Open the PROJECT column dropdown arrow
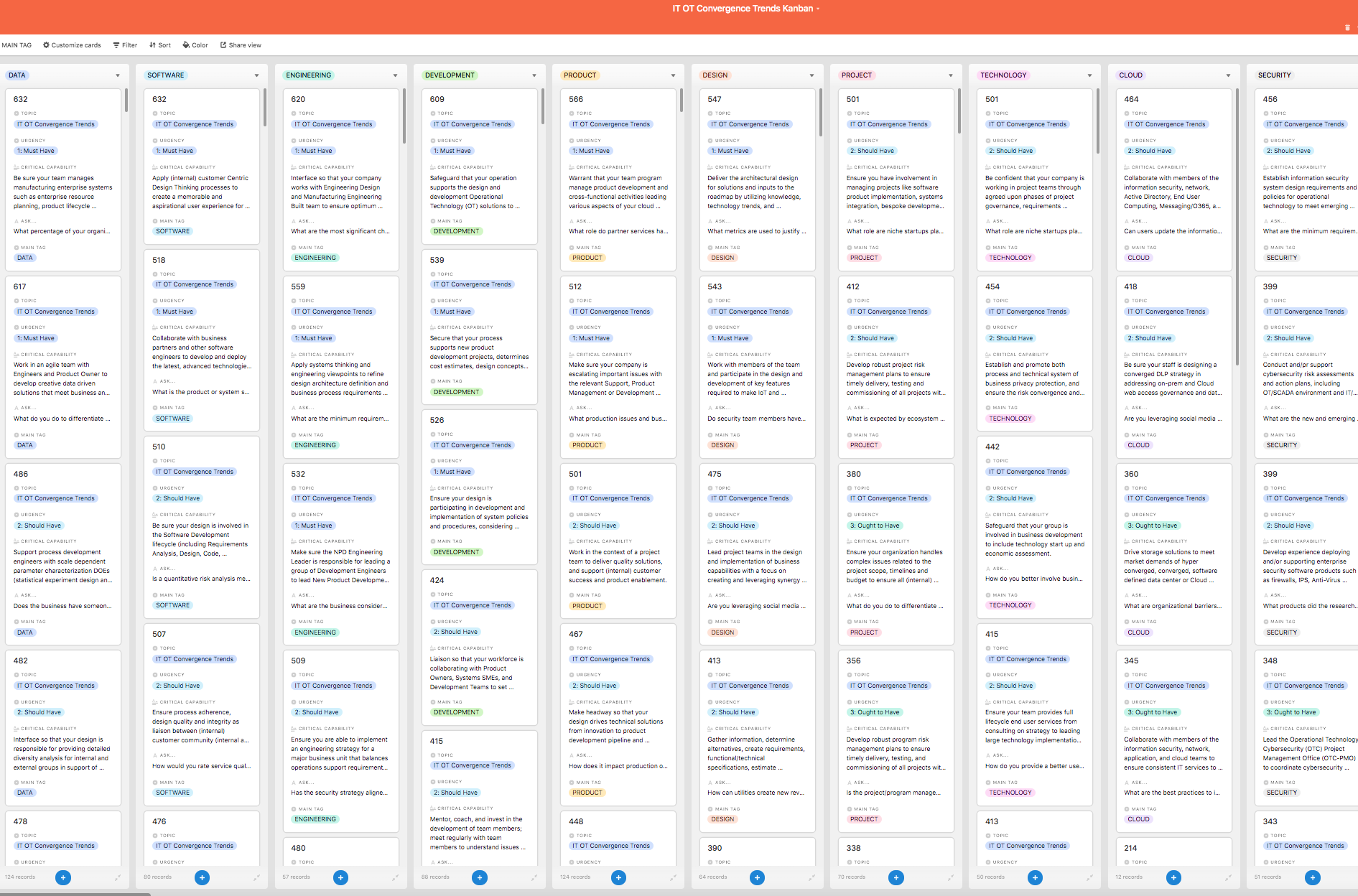The height and width of the screenshot is (896, 1358). [951, 75]
